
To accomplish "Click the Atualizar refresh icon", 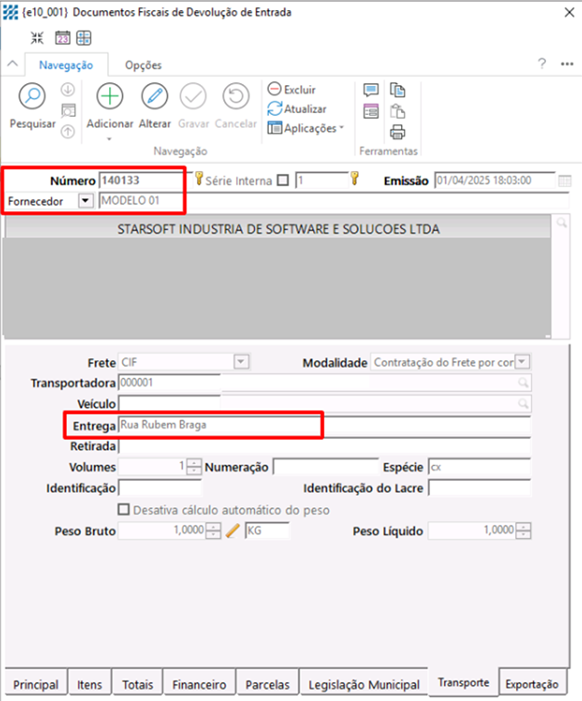I will click(x=274, y=109).
